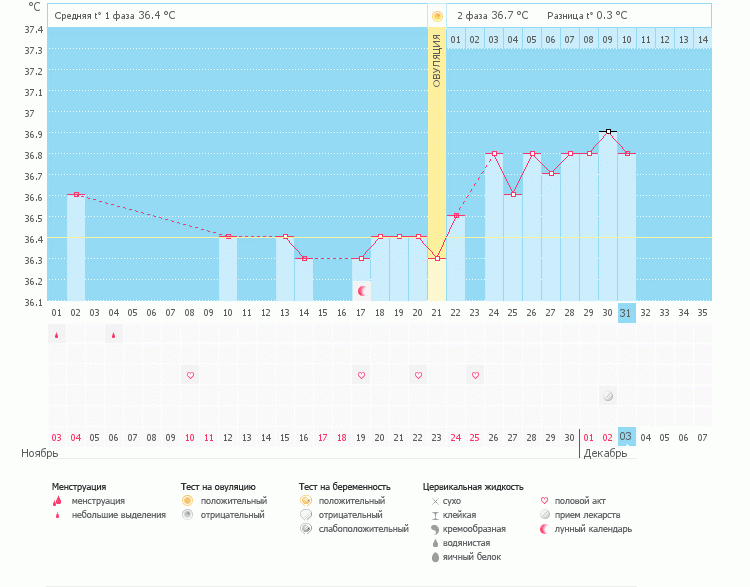
Task: Click the weakly positive pregnancy test legend icon
Action: pos(305,529)
